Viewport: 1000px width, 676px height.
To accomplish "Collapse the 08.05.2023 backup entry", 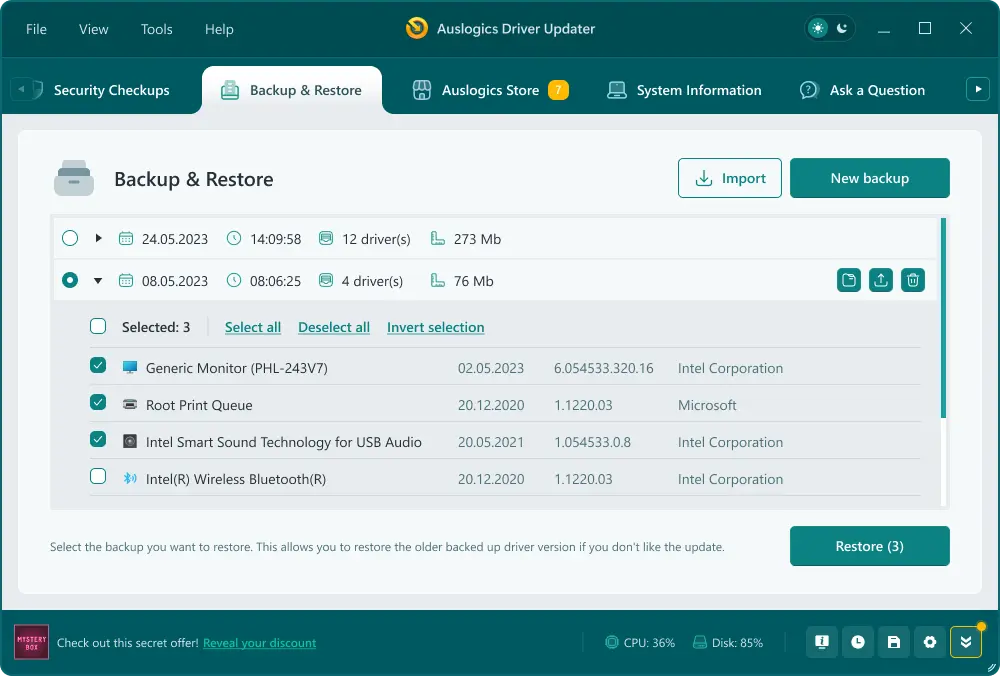I will tap(98, 281).
